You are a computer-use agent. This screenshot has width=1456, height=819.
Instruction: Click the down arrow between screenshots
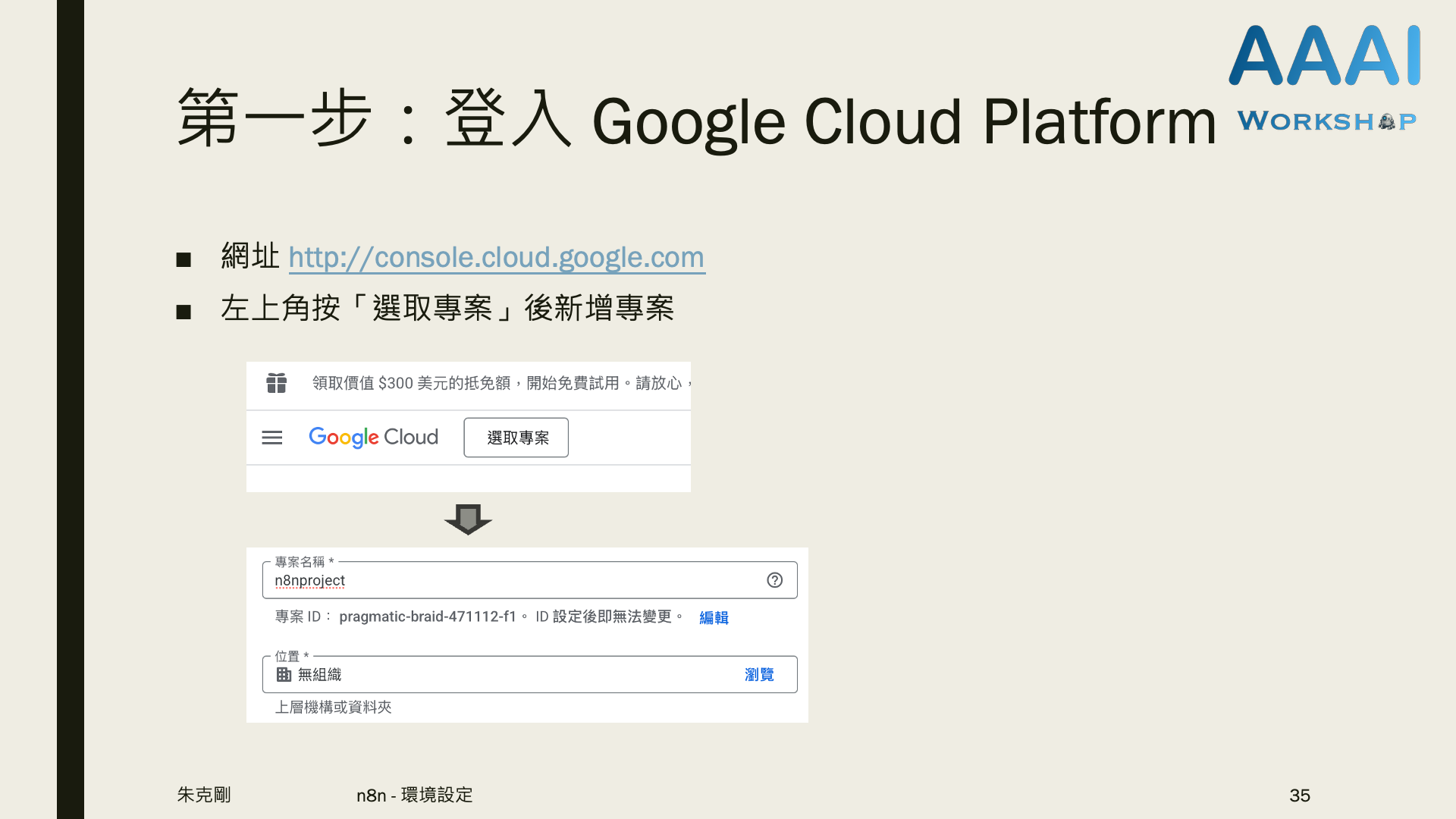[x=468, y=519]
